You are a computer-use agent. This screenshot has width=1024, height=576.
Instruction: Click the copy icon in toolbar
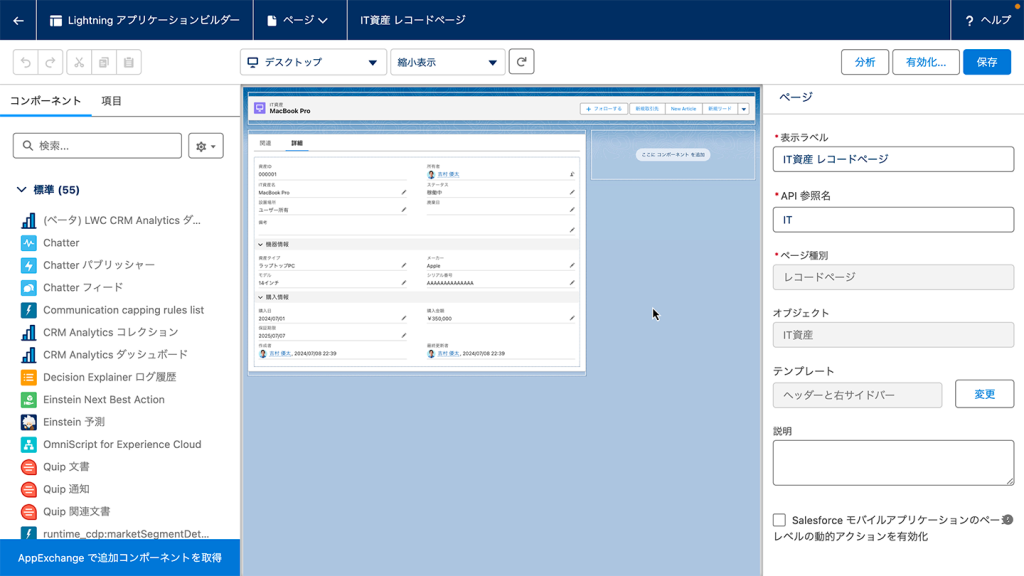[x=104, y=62]
